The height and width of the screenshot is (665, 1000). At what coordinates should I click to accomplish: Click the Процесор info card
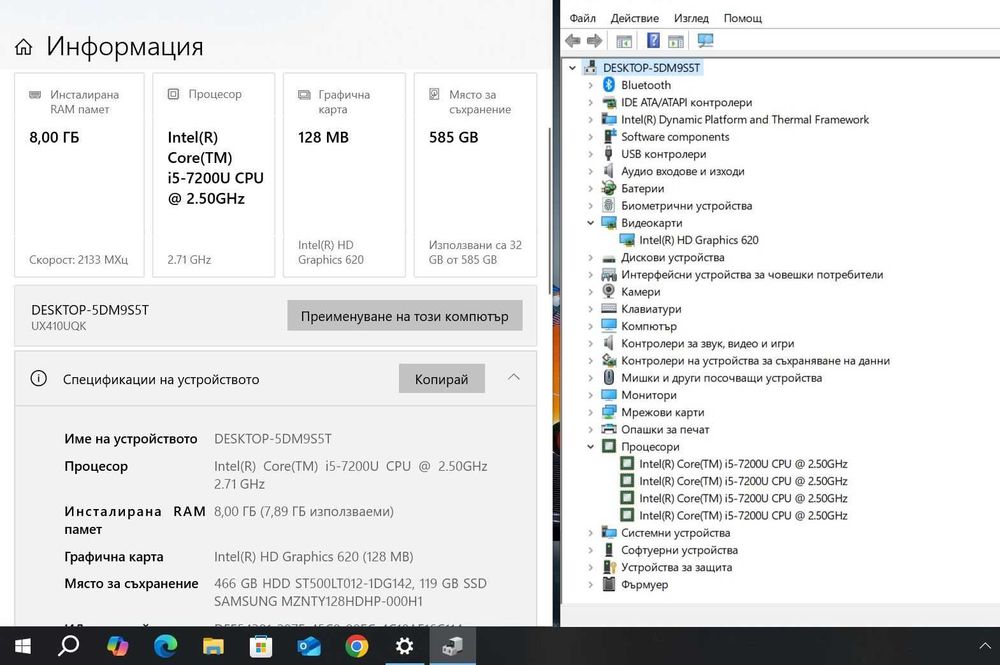214,175
